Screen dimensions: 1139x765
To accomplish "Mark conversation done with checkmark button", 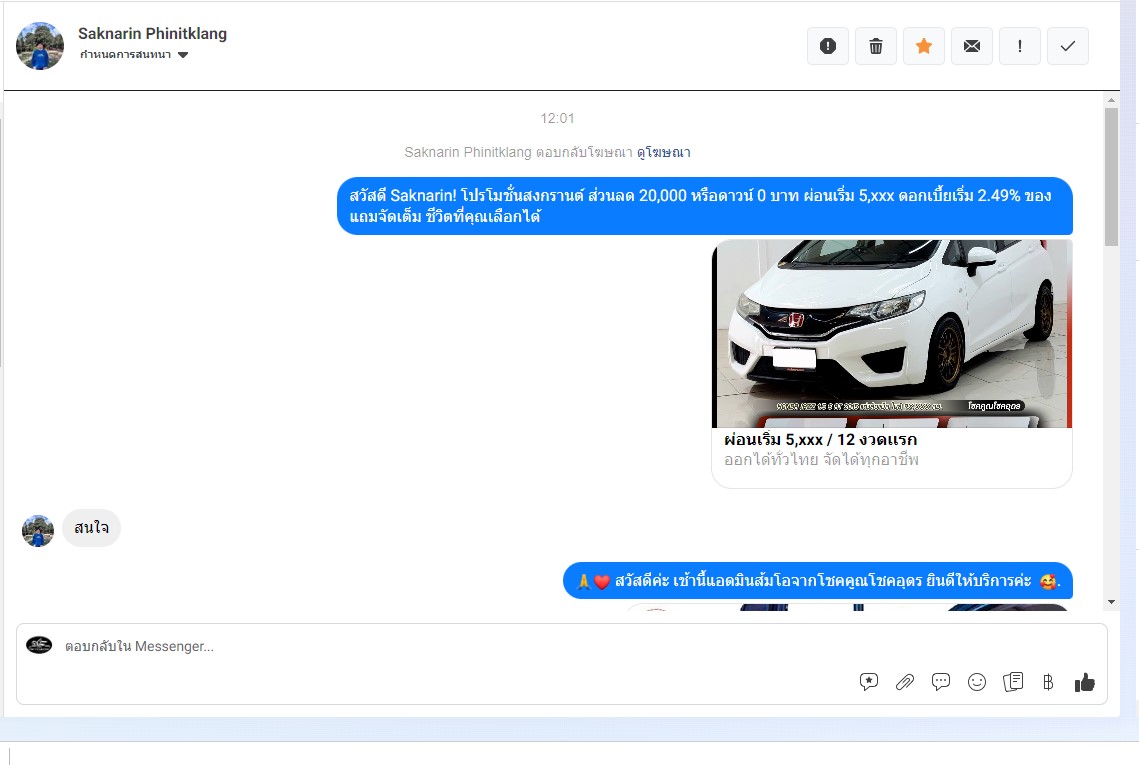I will click(x=1068, y=46).
